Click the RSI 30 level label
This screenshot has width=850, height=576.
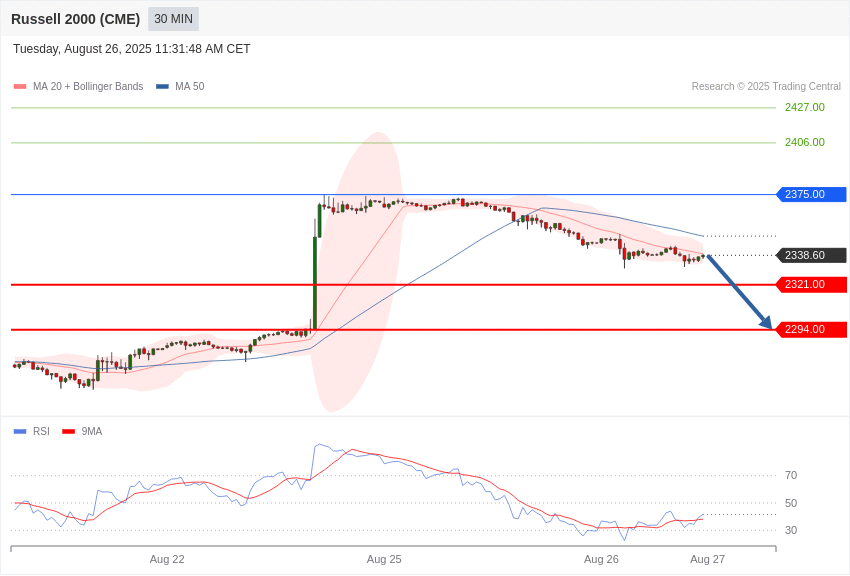(791, 530)
